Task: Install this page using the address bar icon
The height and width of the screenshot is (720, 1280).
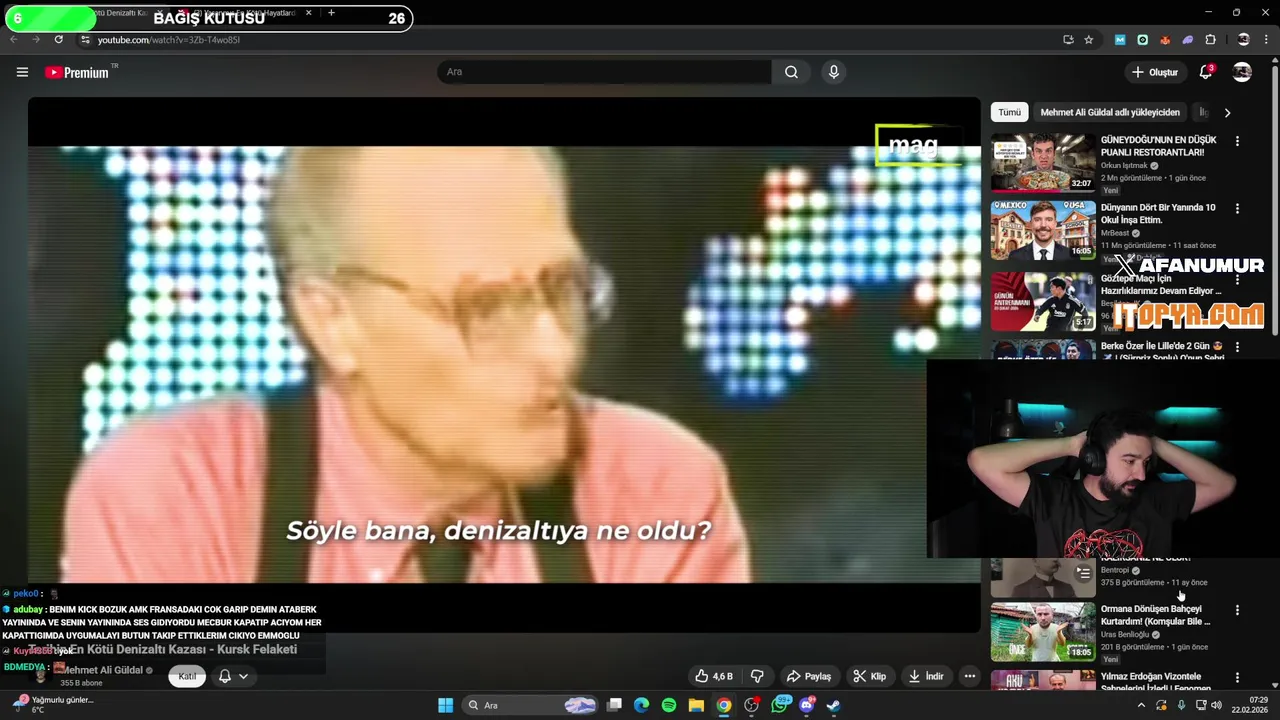Action: pyautogui.click(x=1068, y=40)
